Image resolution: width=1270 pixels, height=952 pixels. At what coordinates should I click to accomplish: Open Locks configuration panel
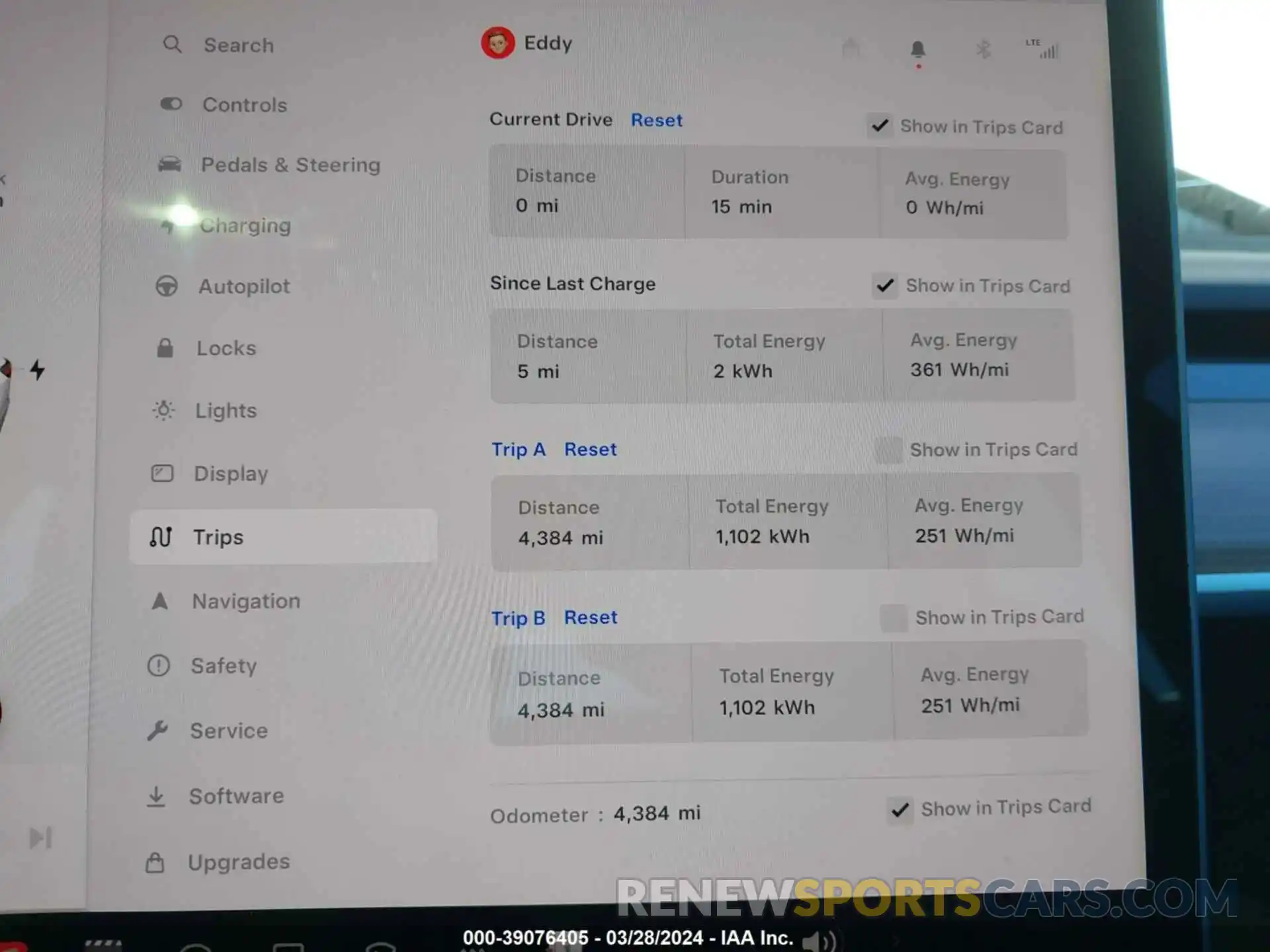tap(225, 348)
